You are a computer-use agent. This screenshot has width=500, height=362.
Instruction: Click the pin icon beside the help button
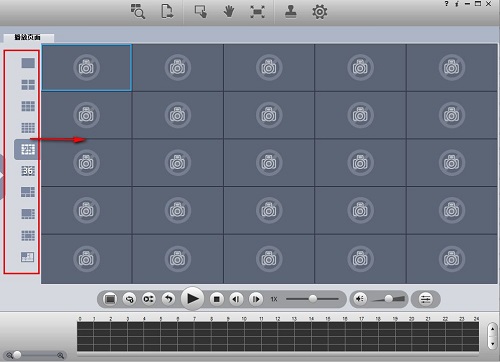(457, 4)
